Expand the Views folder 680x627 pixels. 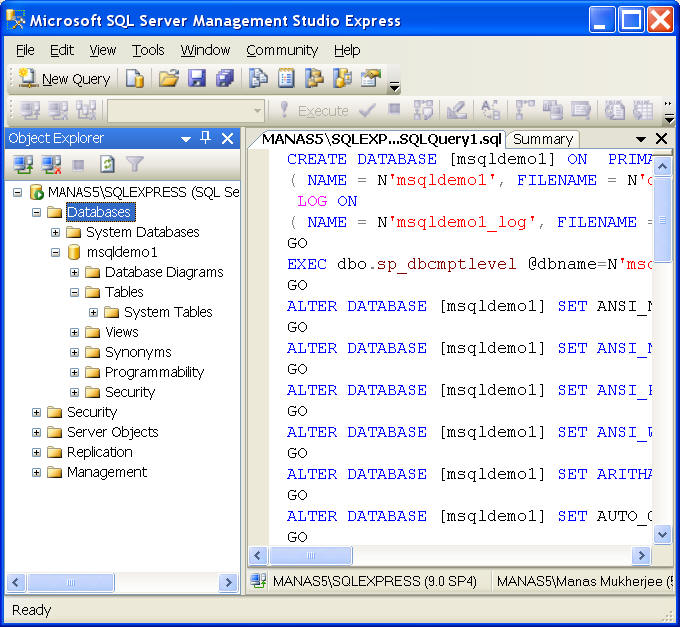(x=75, y=332)
